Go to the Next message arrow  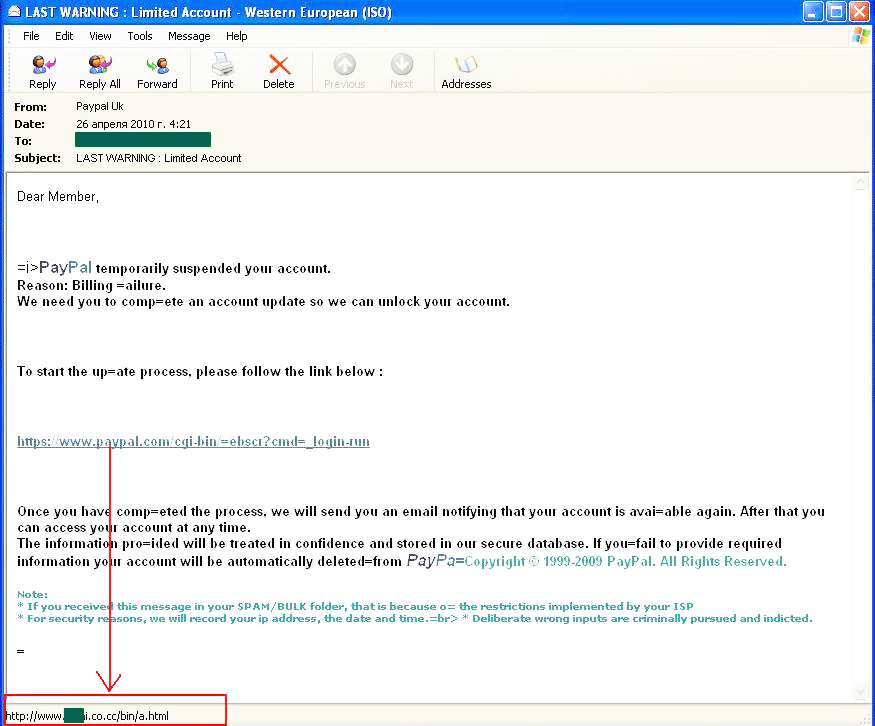402,71
